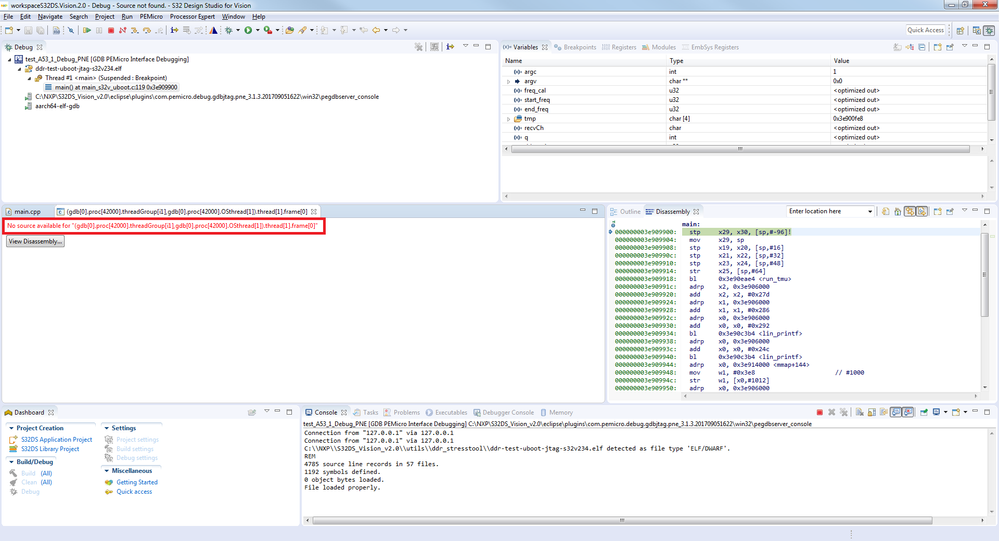Select the main() stack frame row

click(111, 87)
